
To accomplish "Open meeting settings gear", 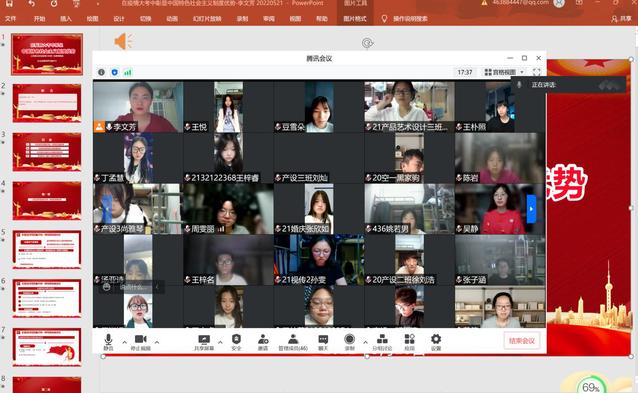I will (436, 342).
